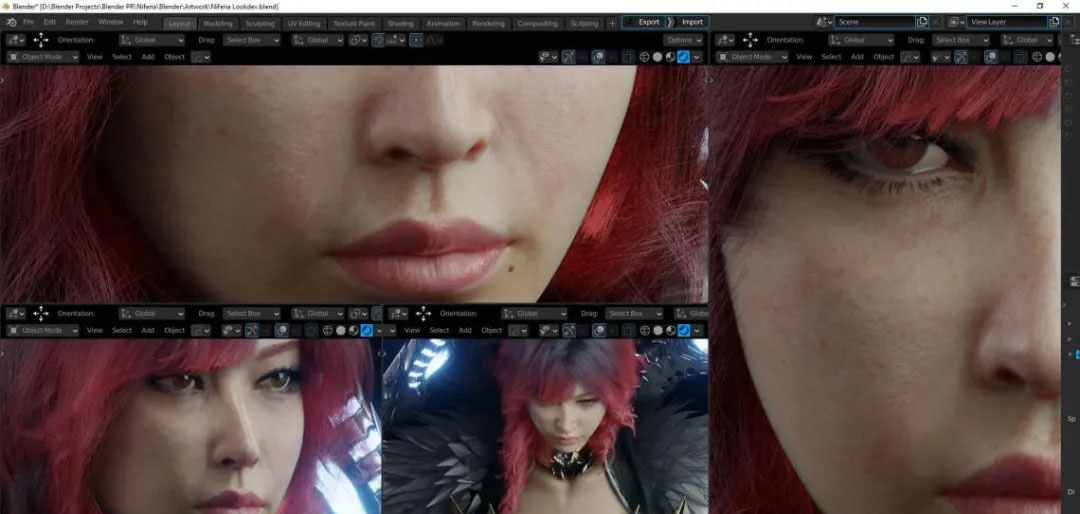Open Orientation Global dropdown in top-left viewport
1080x514 pixels.
pyautogui.click(x=152, y=40)
